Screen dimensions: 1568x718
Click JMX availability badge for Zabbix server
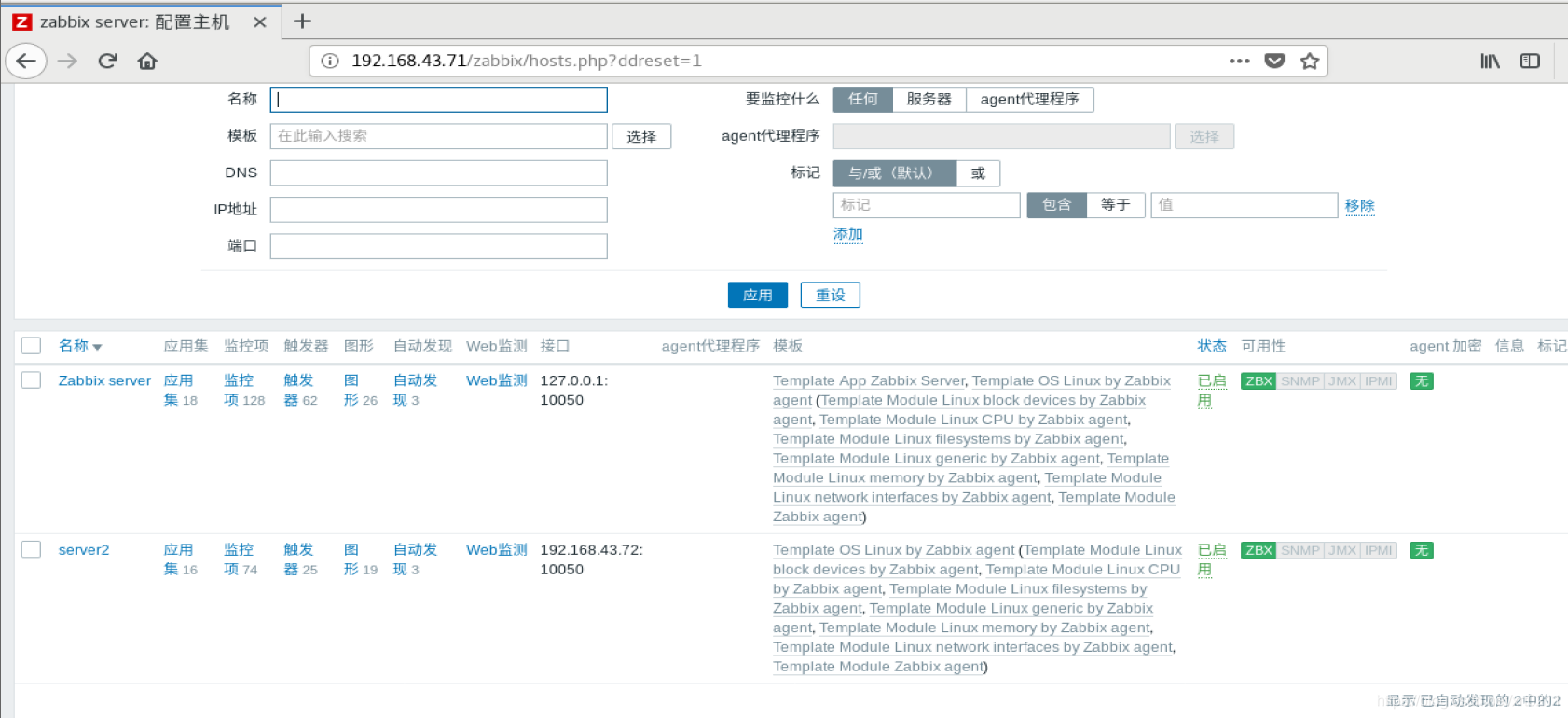pyautogui.click(x=1341, y=381)
